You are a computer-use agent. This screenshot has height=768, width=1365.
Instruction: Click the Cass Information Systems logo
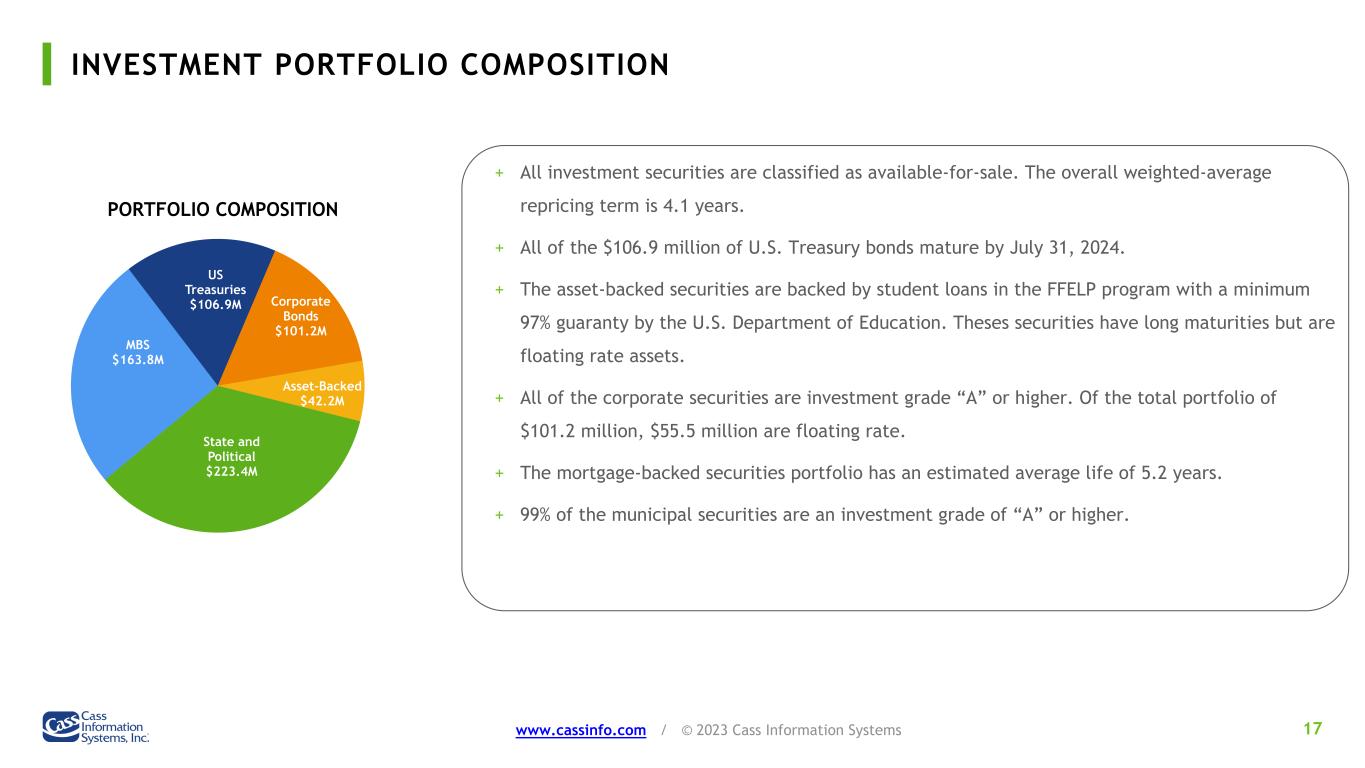(x=95, y=726)
